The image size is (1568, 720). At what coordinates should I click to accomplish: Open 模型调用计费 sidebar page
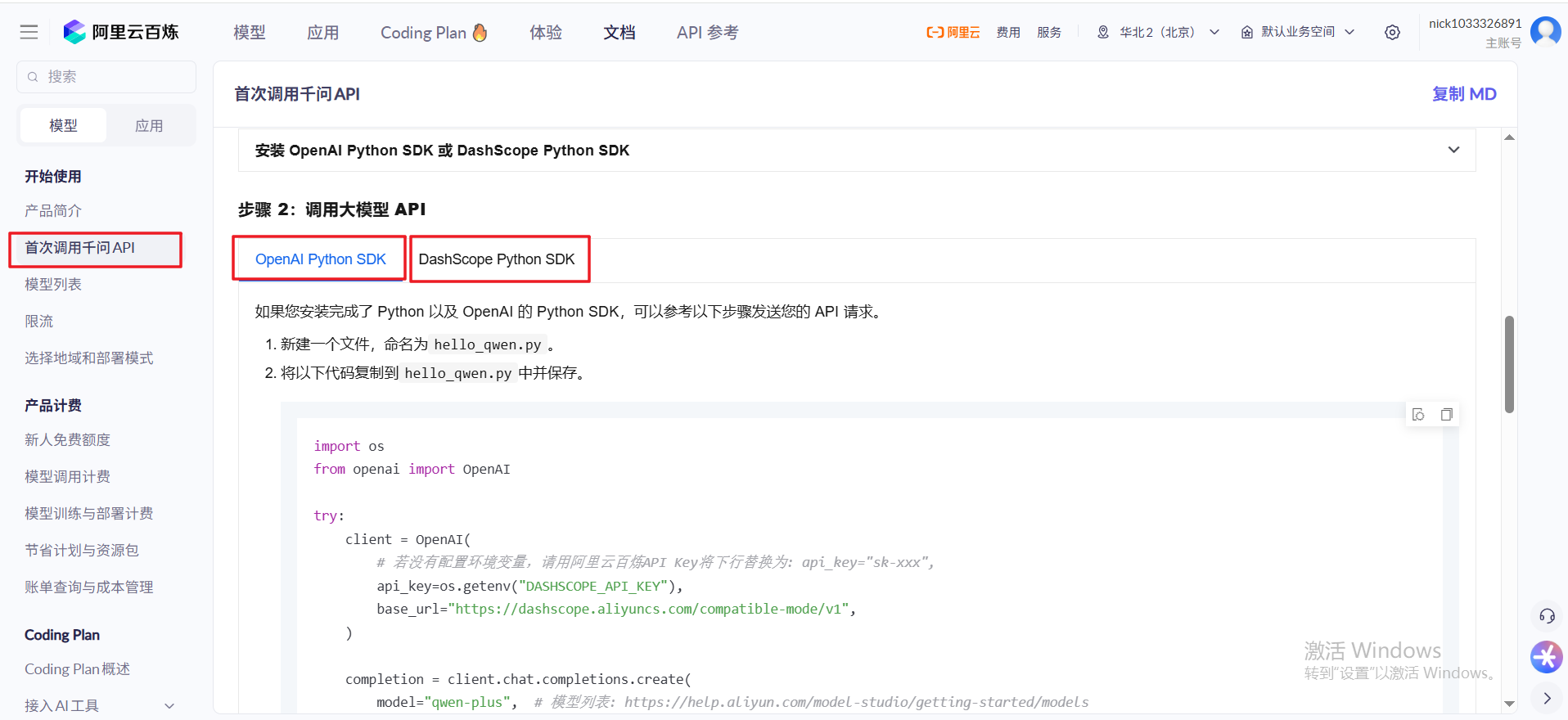(x=68, y=477)
